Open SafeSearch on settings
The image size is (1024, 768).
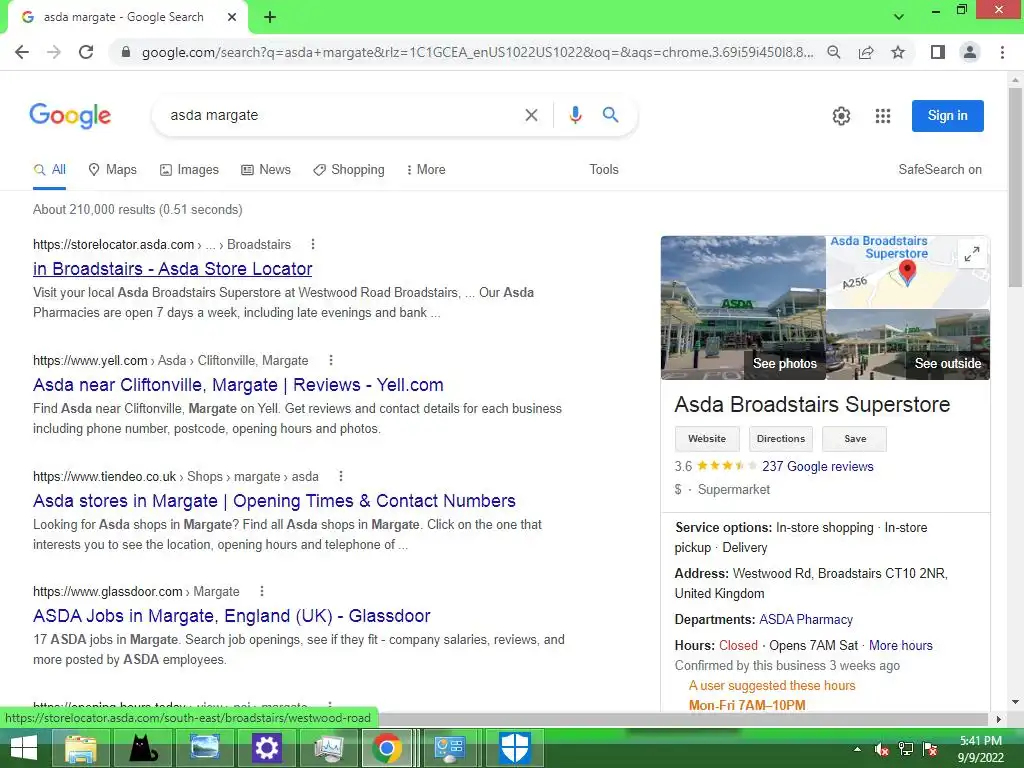(940, 170)
